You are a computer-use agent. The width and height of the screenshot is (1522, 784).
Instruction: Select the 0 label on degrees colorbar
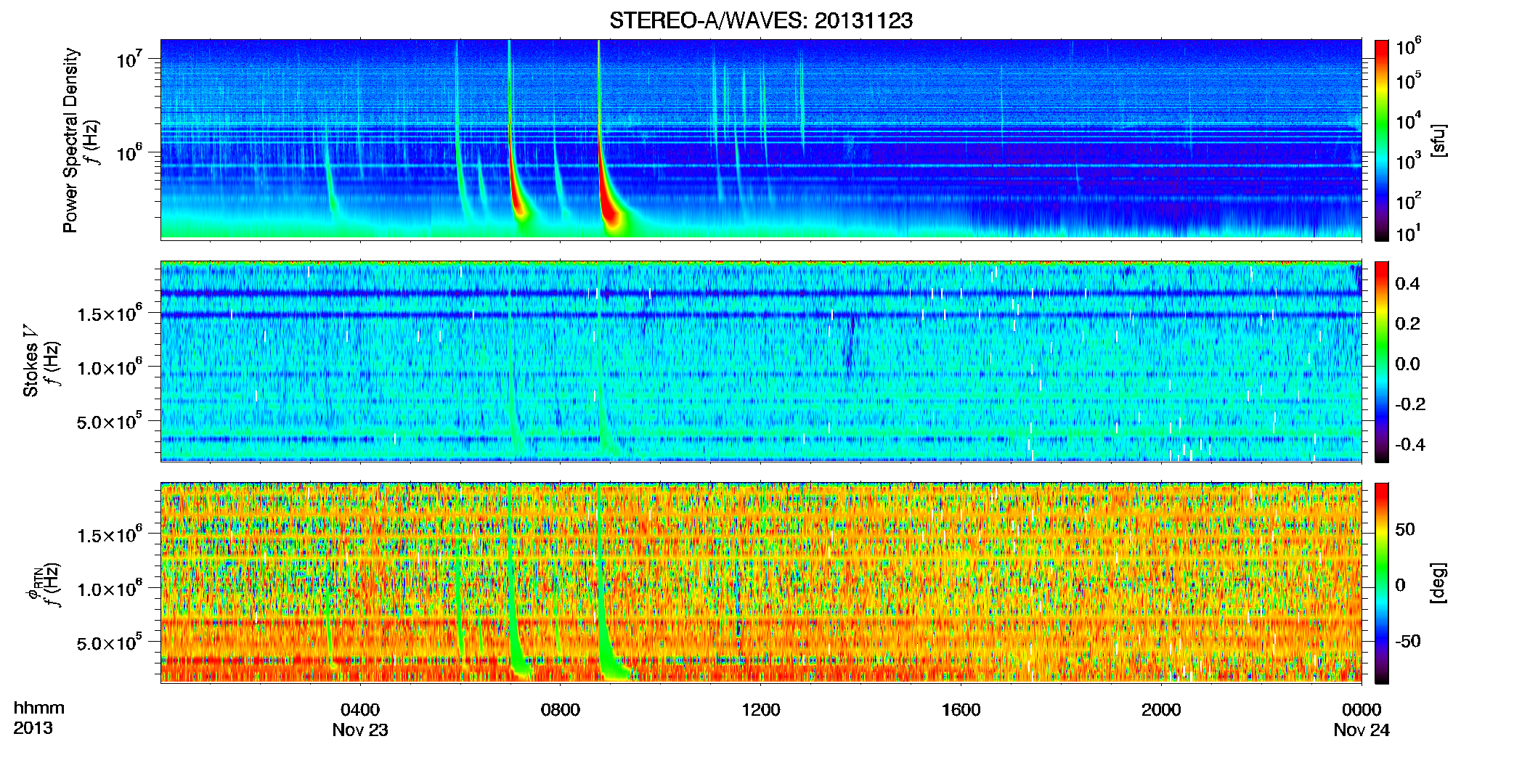click(x=1400, y=584)
